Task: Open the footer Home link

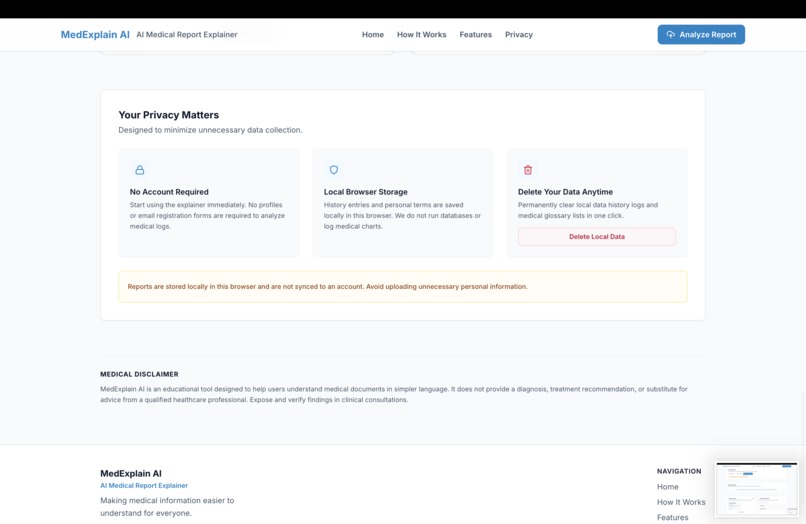Action: point(668,486)
